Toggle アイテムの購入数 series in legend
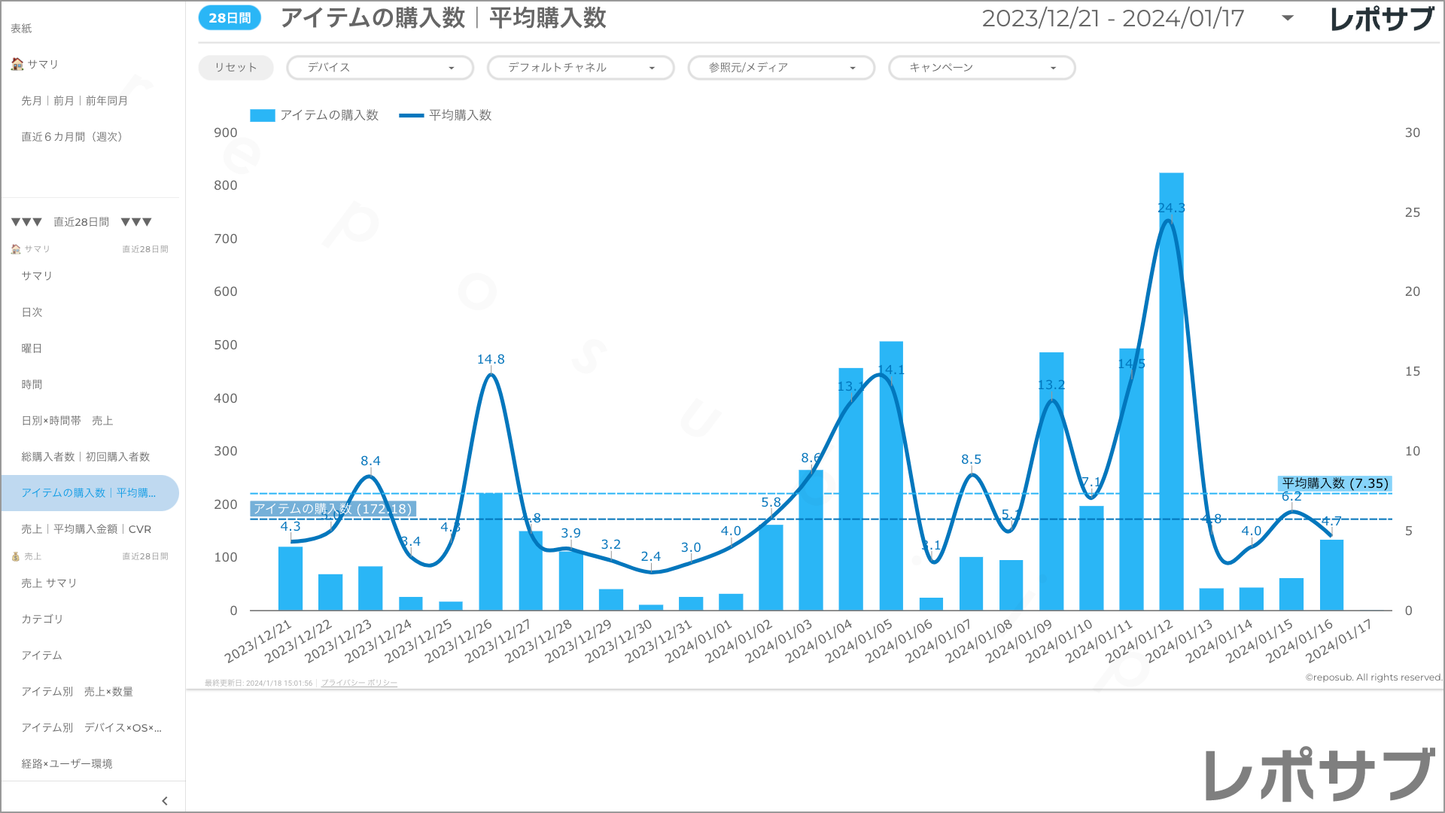1445x813 pixels. (314, 115)
